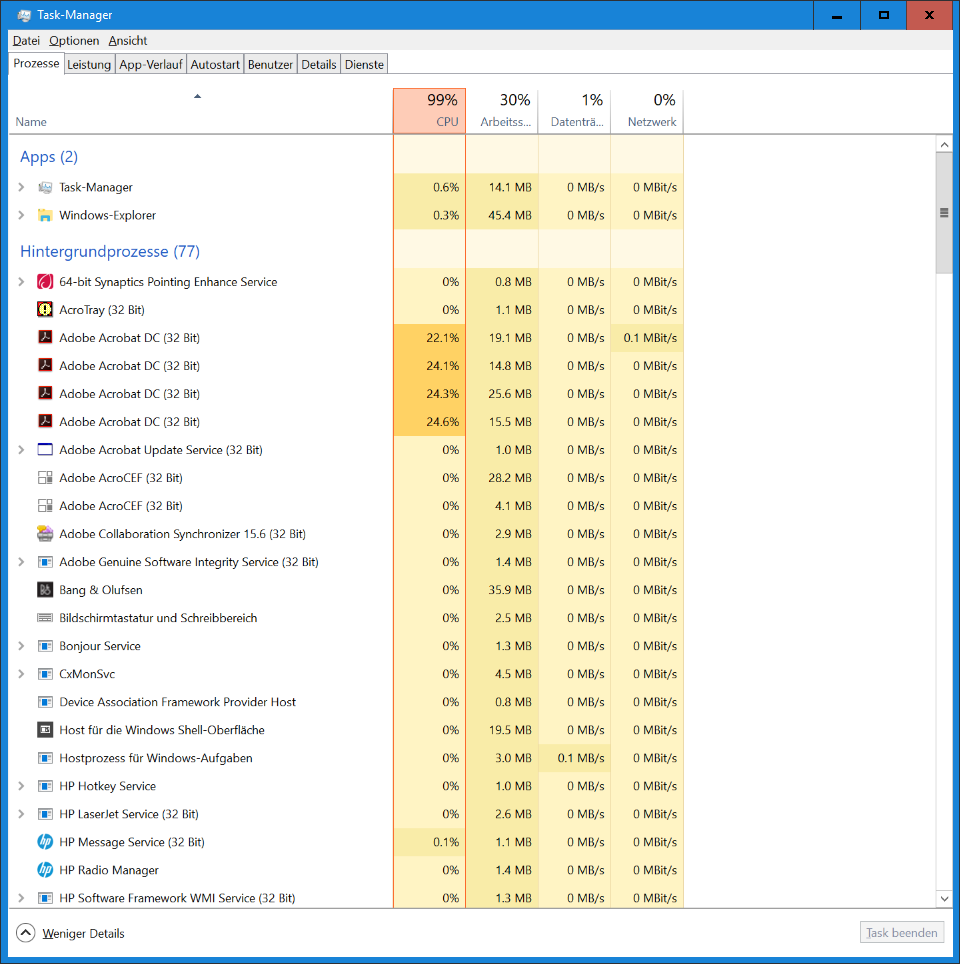Switch to the Leistung tab
The width and height of the screenshot is (964, 964).
pos(89,65)
